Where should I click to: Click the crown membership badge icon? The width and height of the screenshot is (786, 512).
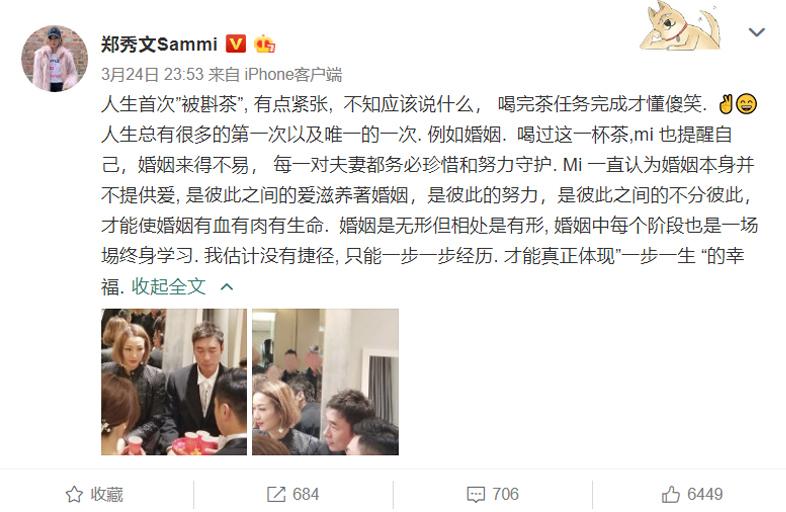(265, 44)
